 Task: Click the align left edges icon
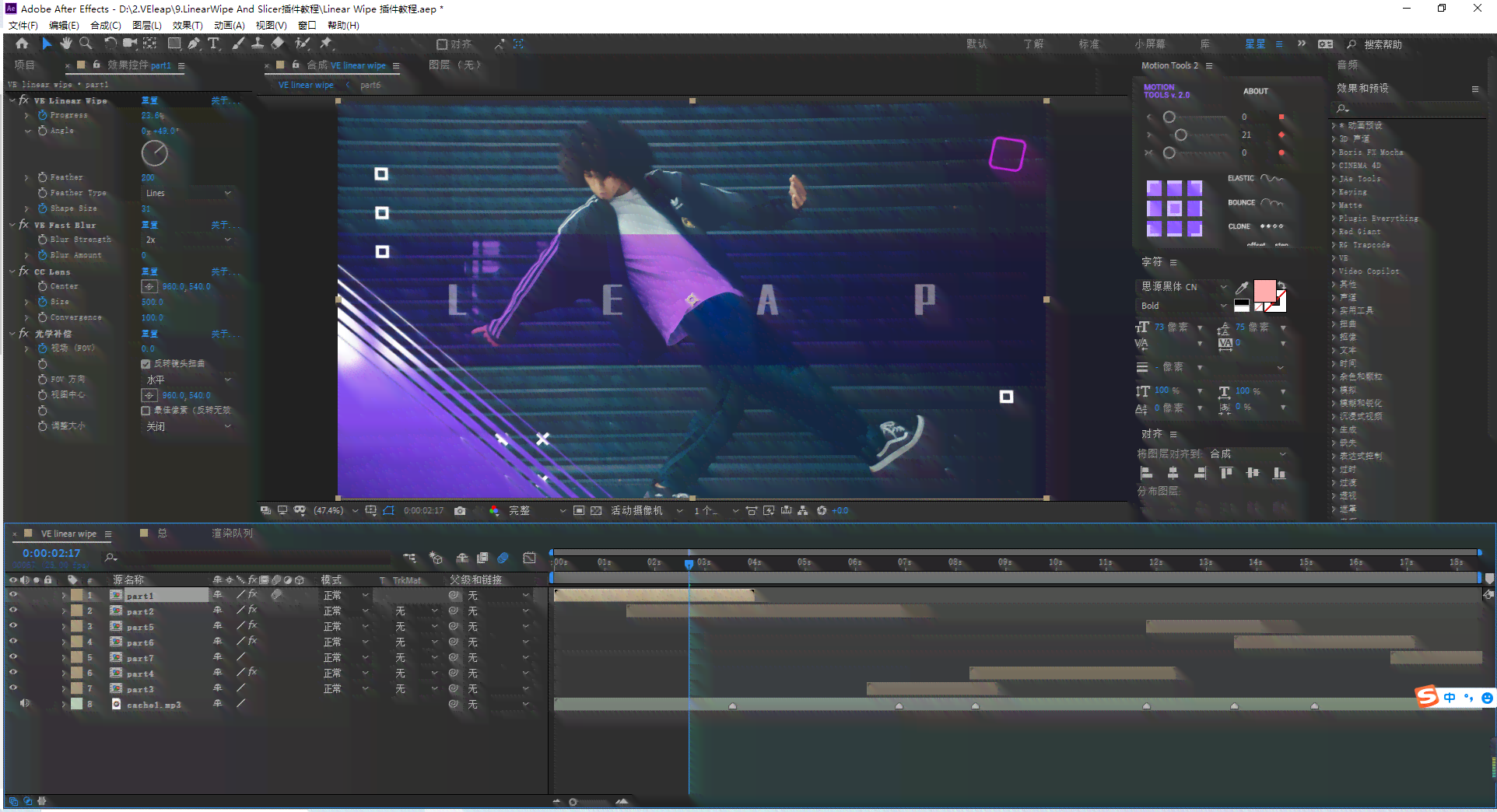1147,473
